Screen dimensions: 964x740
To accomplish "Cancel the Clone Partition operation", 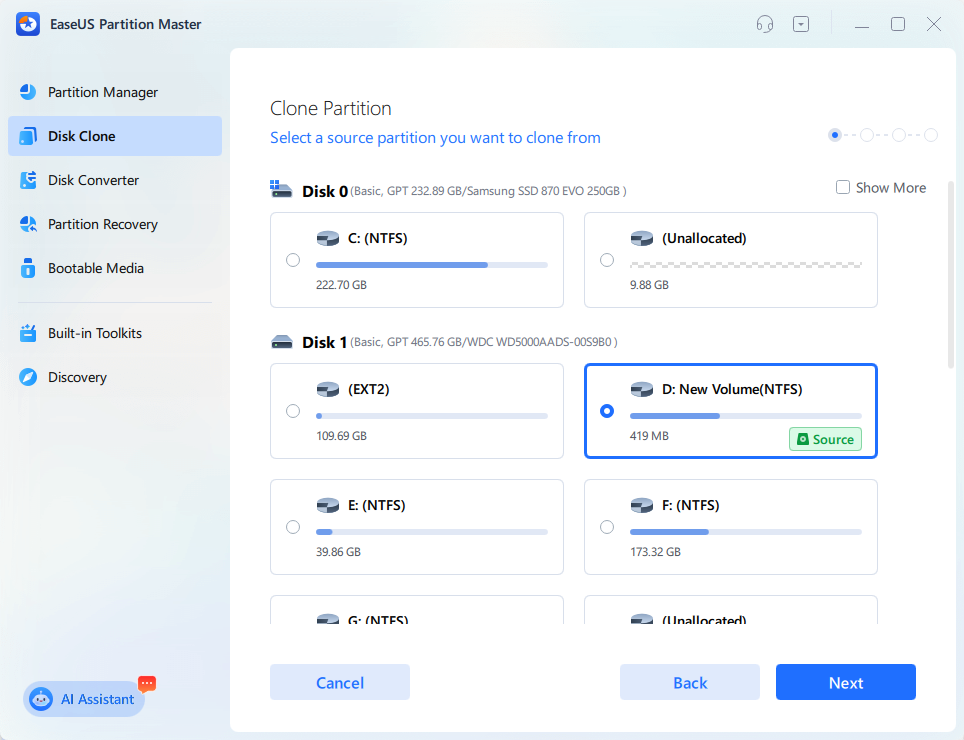I will 339,682.
